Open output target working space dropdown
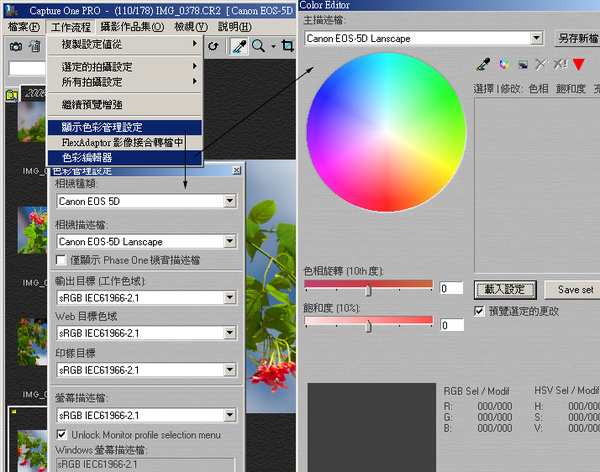 coord(230,297)
